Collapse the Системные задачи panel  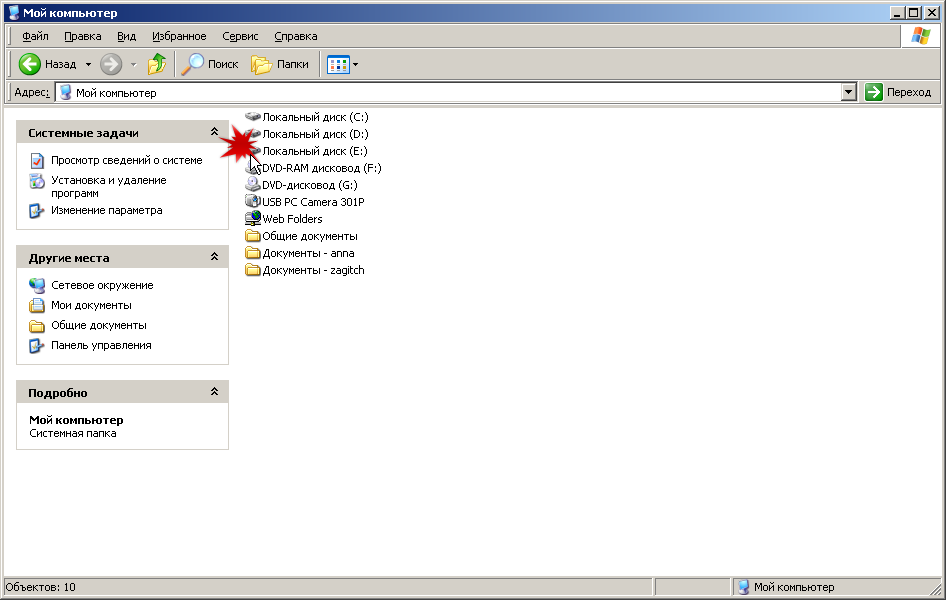click(214, 131)
